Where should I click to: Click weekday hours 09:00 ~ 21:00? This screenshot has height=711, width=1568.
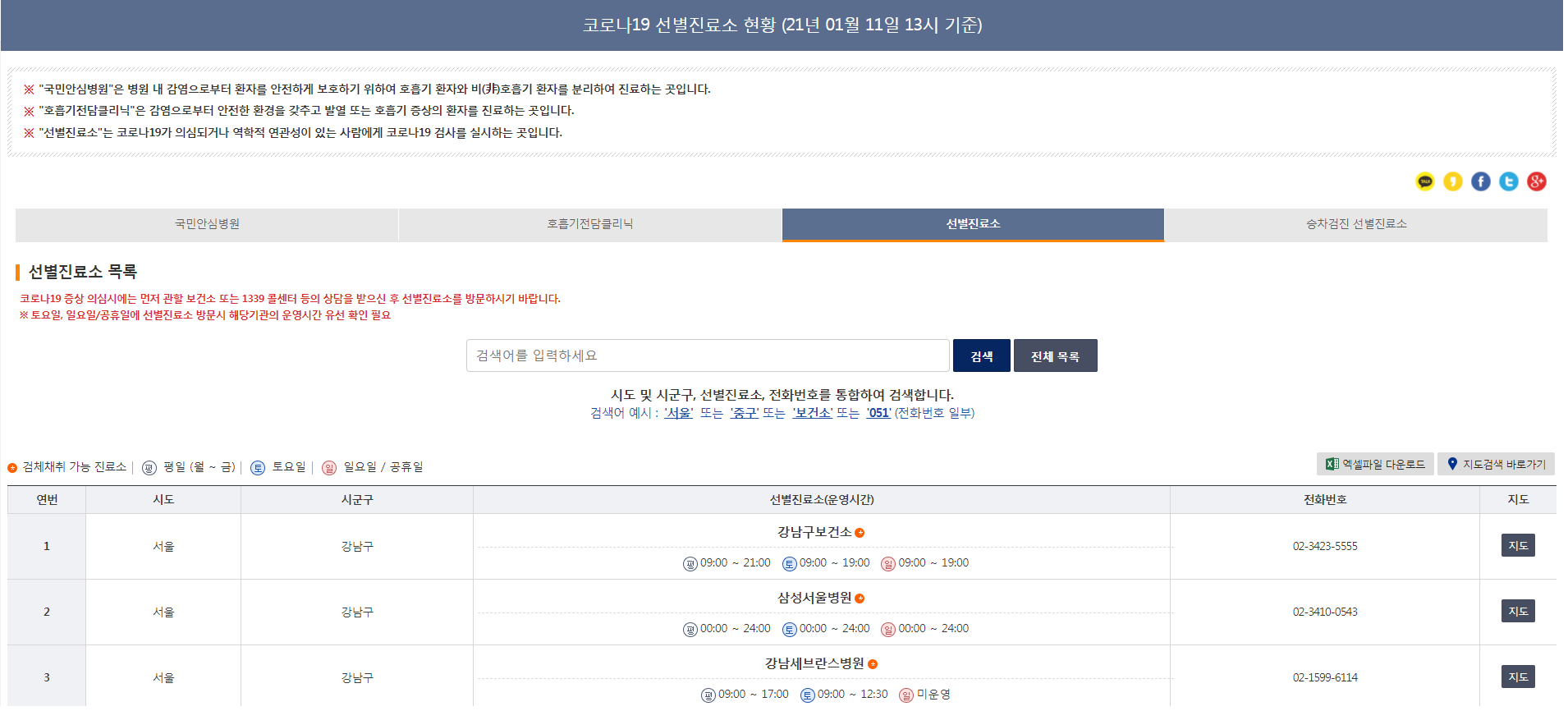[x=736, y=563]
